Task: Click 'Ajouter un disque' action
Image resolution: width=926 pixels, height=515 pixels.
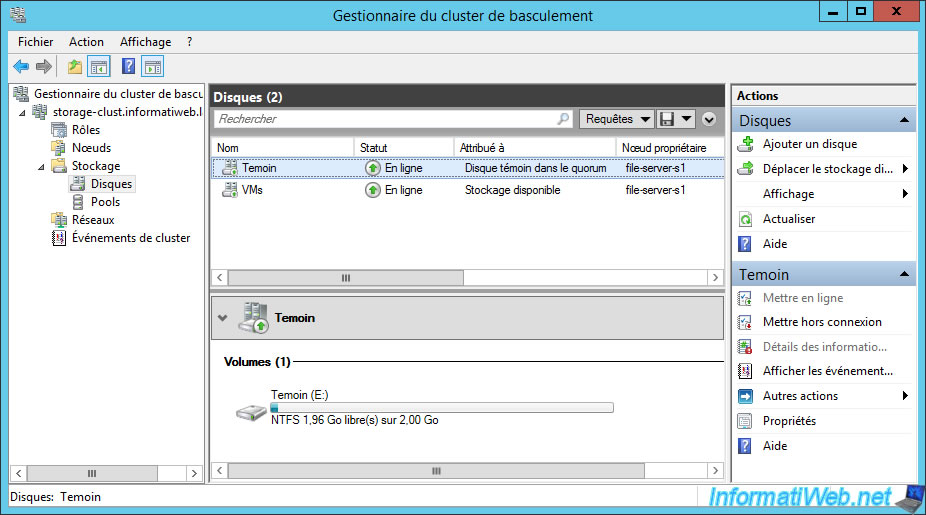Action: 809,144
